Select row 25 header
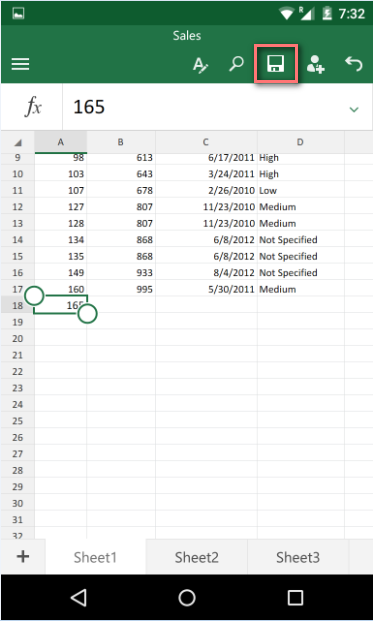This screenshot has height=621, width=373. (17, 421)
